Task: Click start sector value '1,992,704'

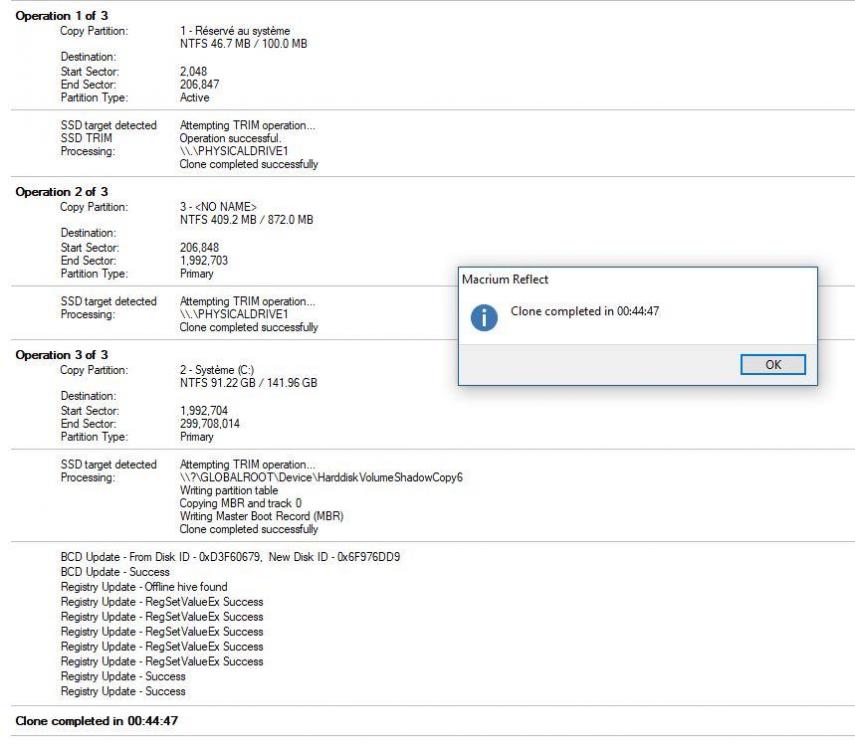Action: (x=204, y=411)
